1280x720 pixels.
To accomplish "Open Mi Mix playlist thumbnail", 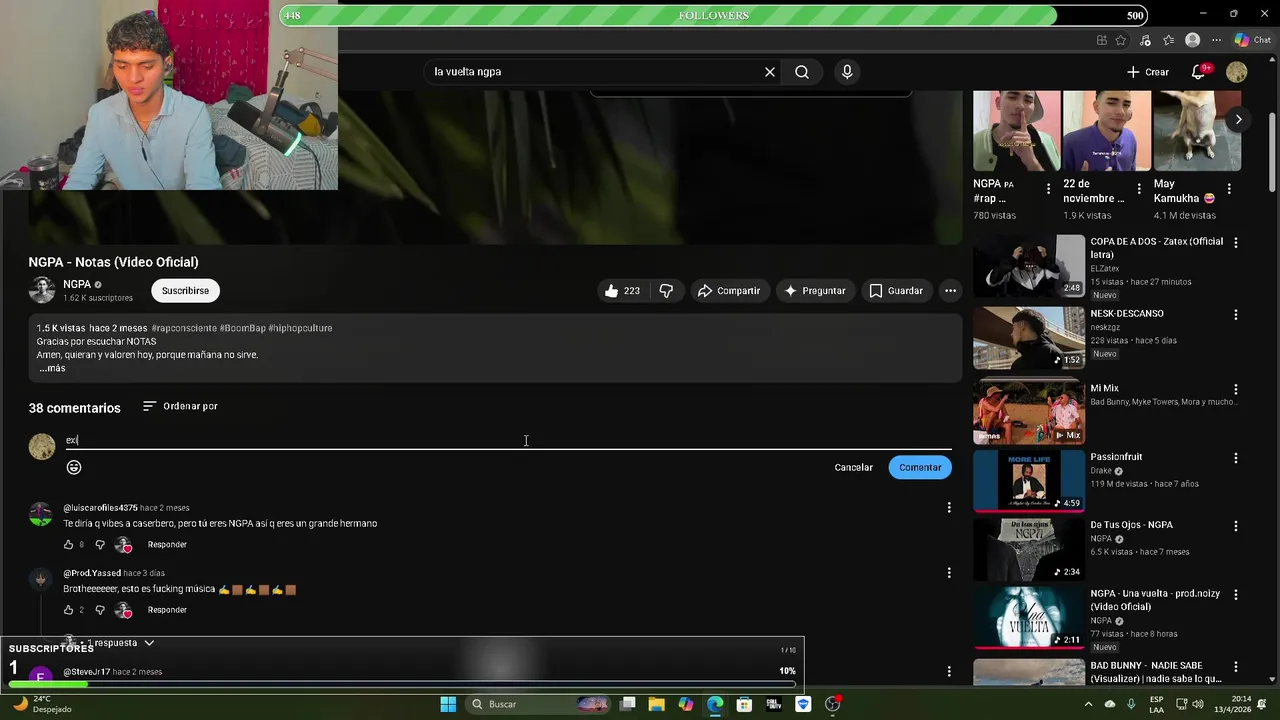I will click(x=1029, y=409).
